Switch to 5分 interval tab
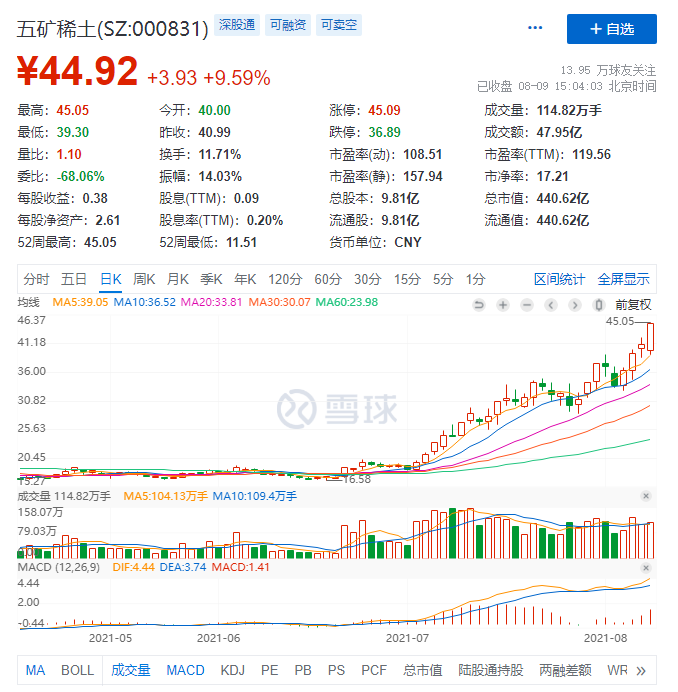678x692 pixels. [443, 279]
